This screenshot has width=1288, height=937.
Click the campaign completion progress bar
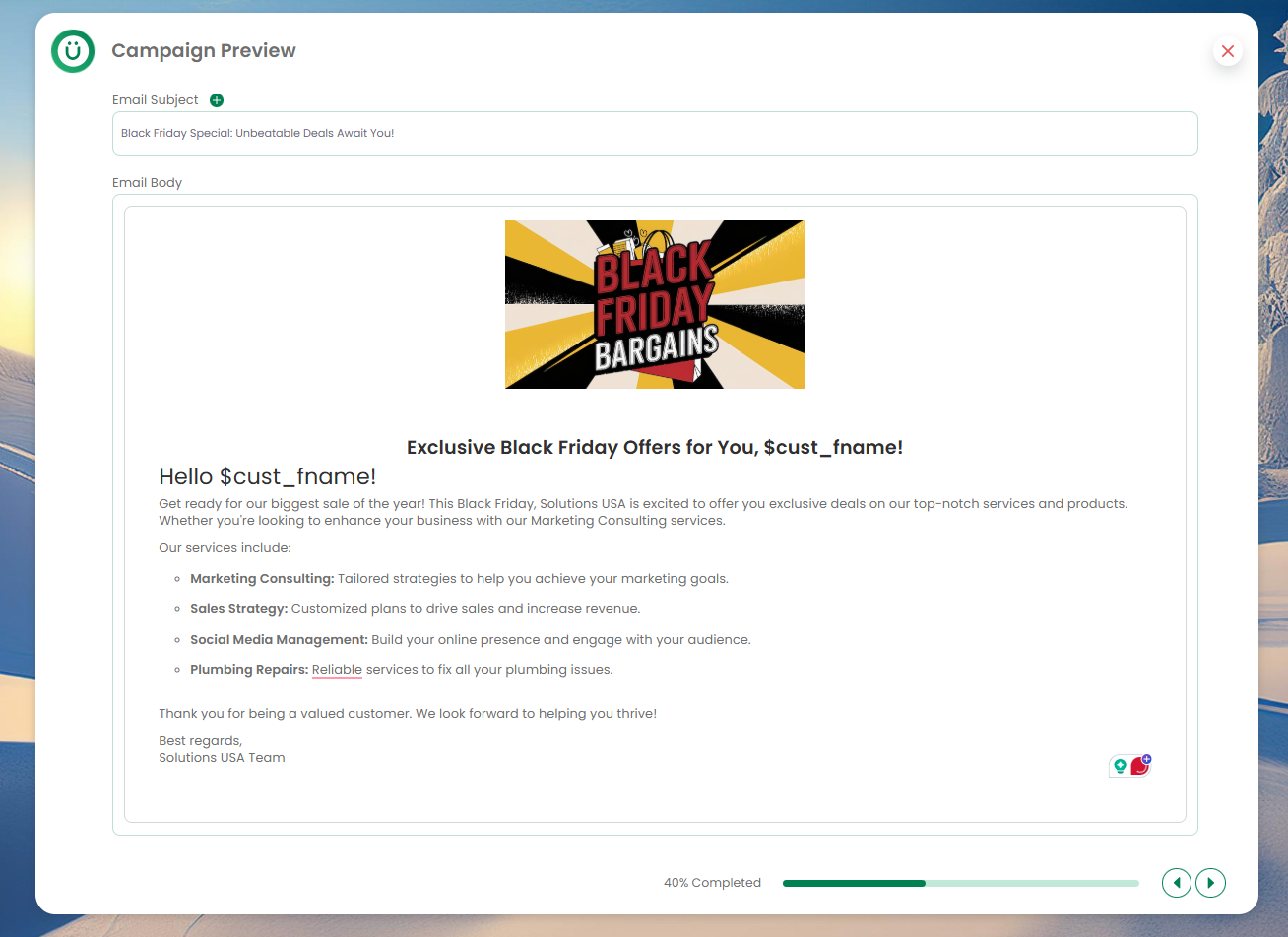[960, 883]
